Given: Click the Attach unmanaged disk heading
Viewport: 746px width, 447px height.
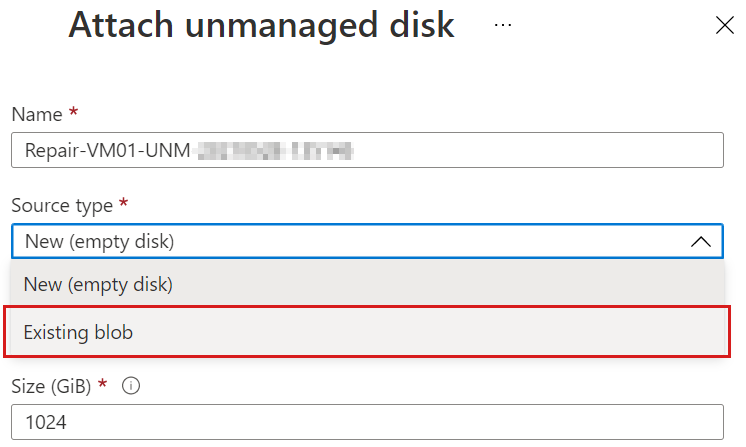Looking at the screenshot, I should pyautogui.click(x=261, y=25).
